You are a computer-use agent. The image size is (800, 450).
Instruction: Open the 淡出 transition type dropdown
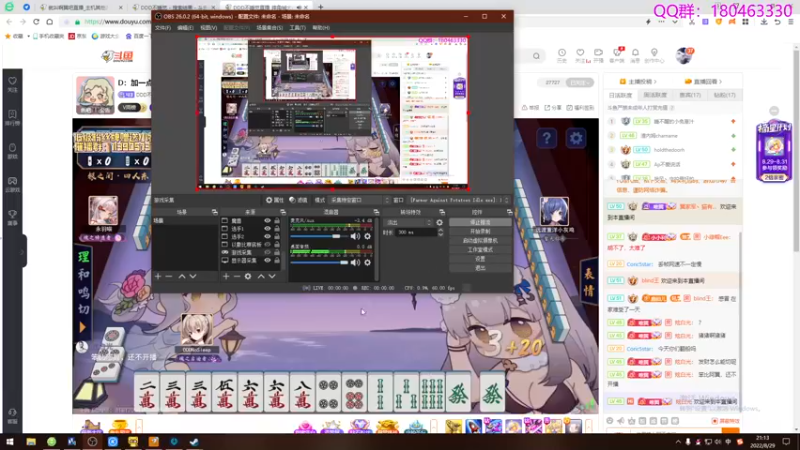[408, 222]
